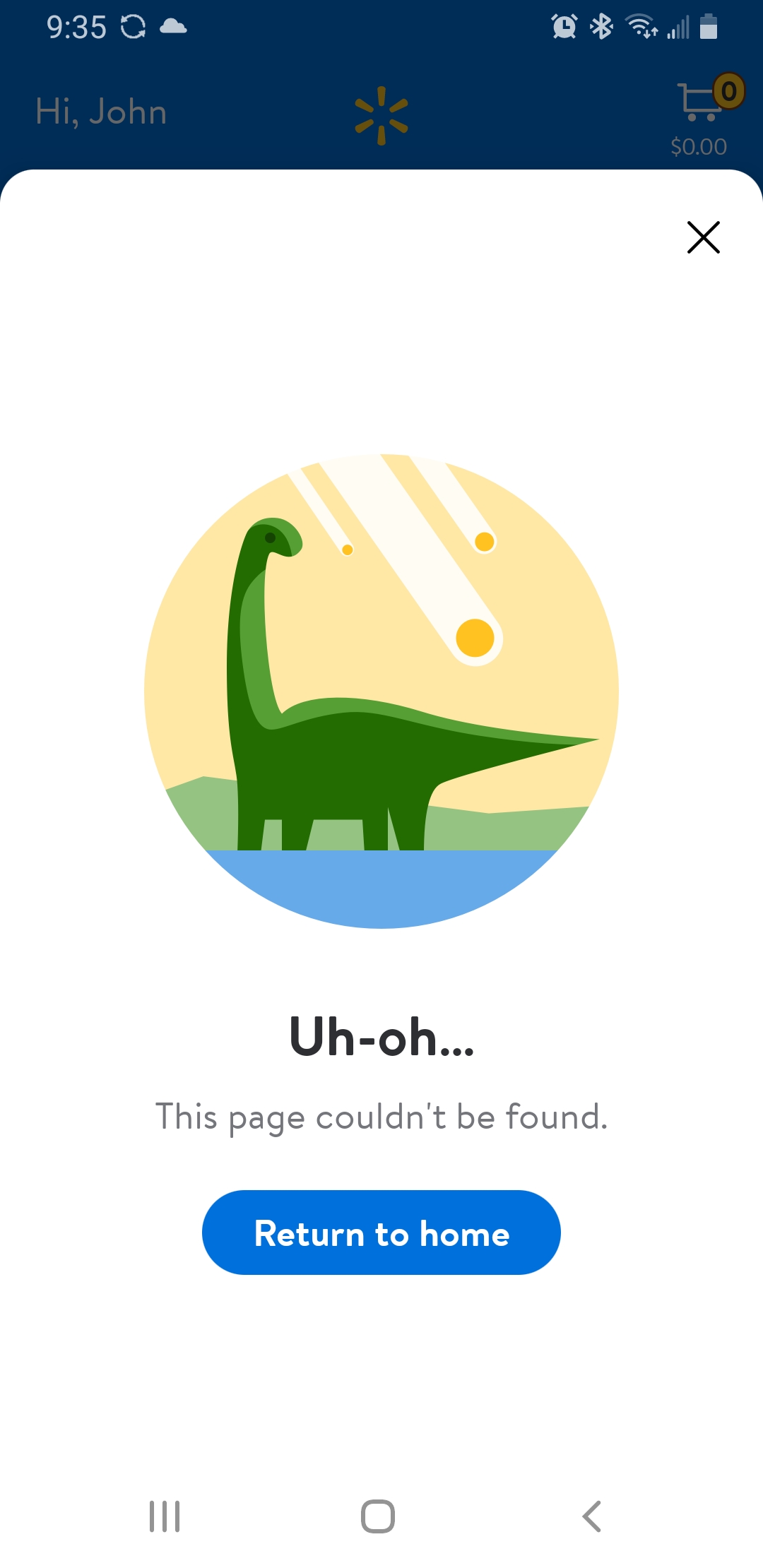Image resolution: width=763 pixels, height=1568 pixels.
Task: Open recent apps from the navigation bar
Action: pos(165,1516)
